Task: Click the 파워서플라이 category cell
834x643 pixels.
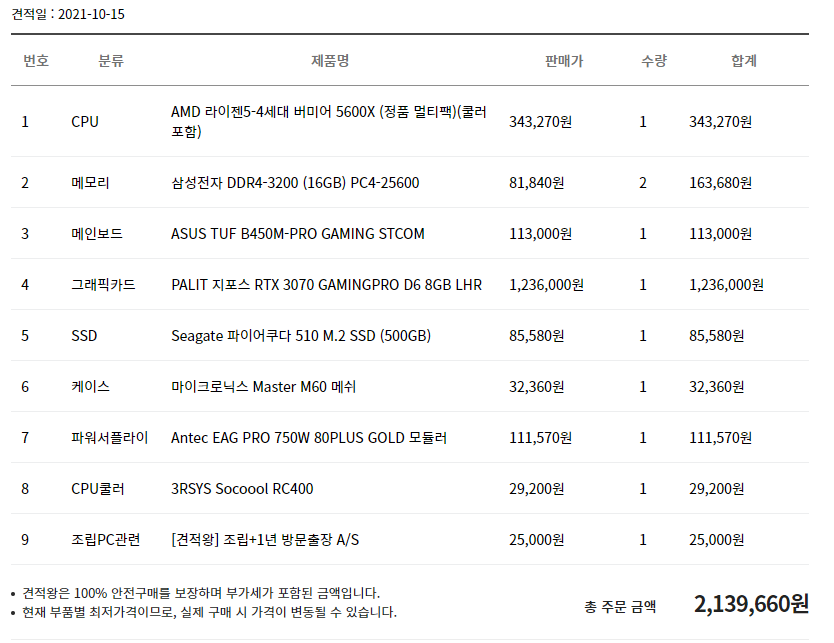Action: pyautogui.click(x=110, y=438)
